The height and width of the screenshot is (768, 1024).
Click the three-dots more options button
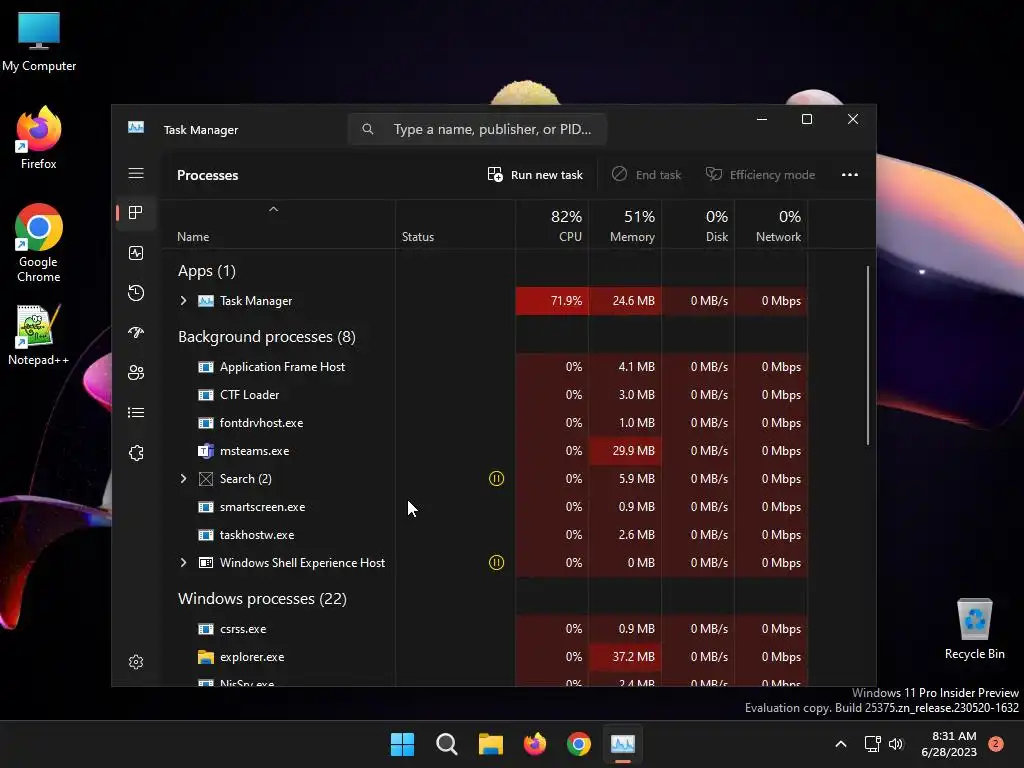(x=850, y=174)
